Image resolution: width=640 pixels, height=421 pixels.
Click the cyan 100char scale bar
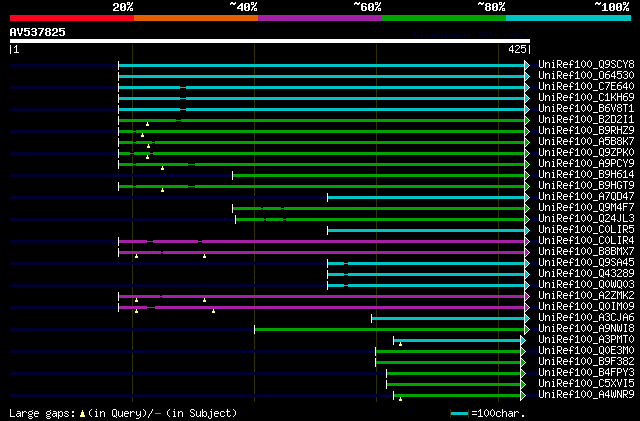(459, 414)
